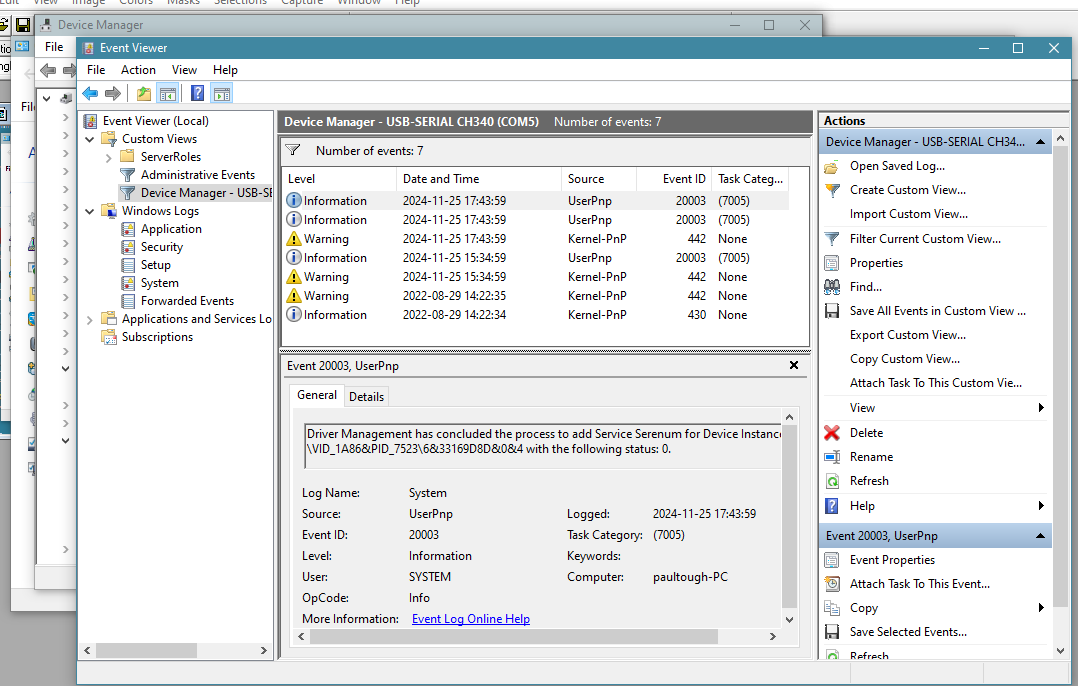Sort by the Event ID column header
This screenshot has height=686, width=1078.
674,179
